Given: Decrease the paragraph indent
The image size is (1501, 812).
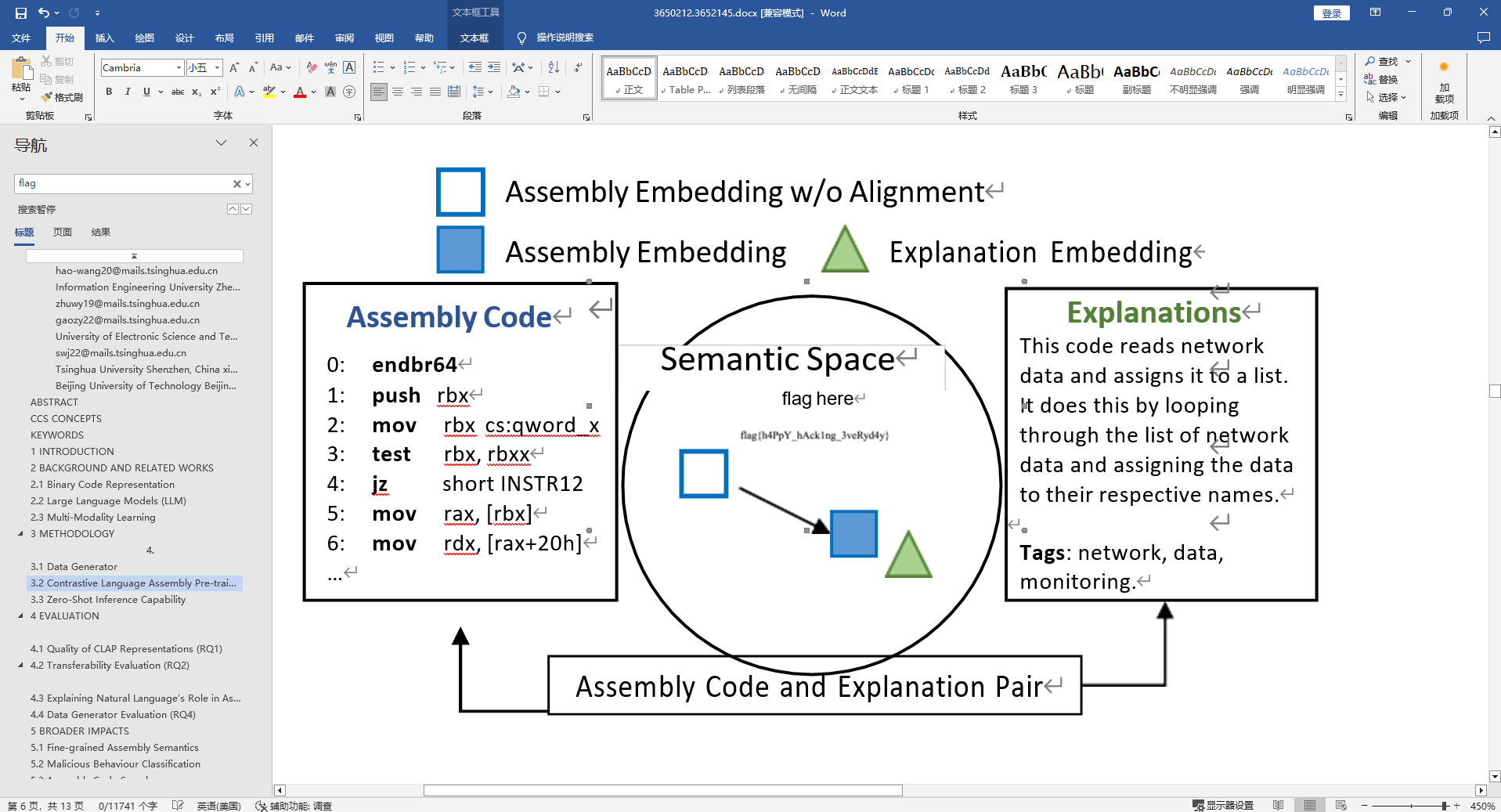Looking at the screenshot, I should tap(475, 67).
